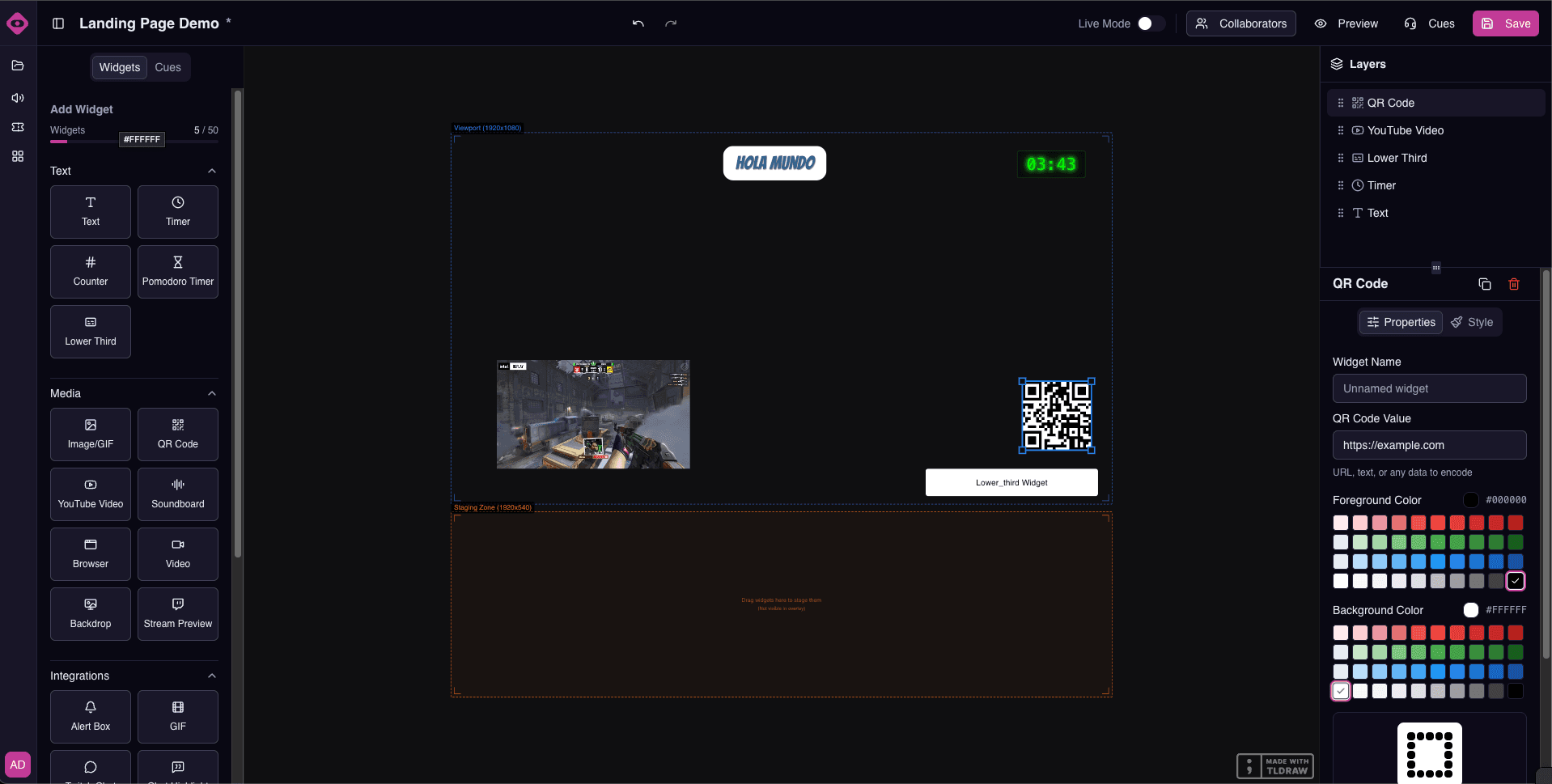Open the Collaborators dialog
The width and height of the screenshot is (1552, 784).
(1240, 23)
